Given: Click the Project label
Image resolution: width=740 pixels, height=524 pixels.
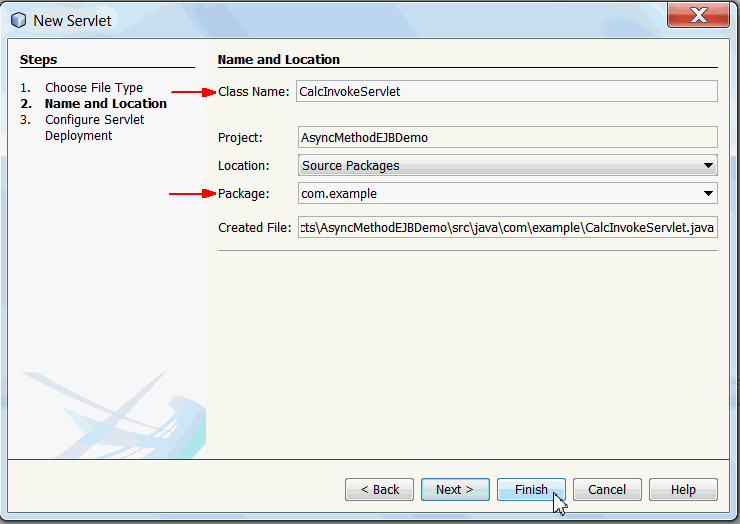Looking at the screenshot, I should click(240, 138).
